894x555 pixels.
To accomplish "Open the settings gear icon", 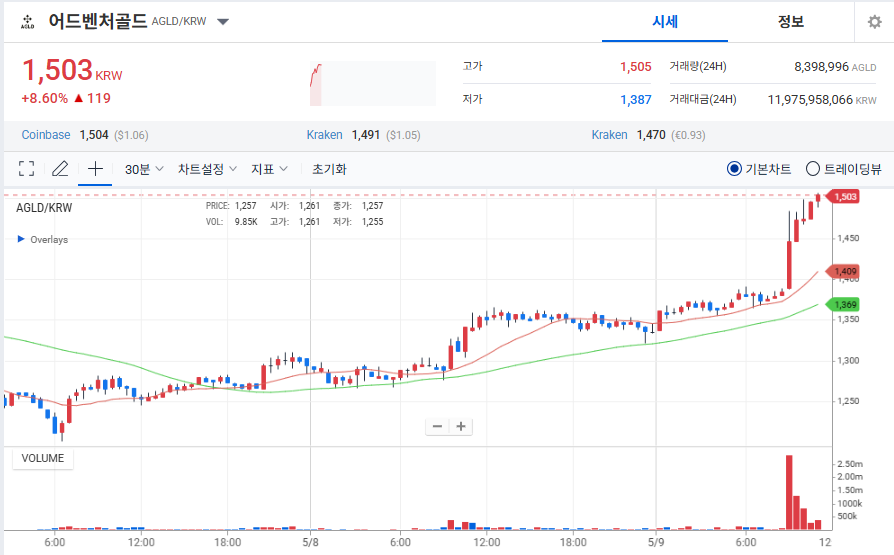I will 874,22.
